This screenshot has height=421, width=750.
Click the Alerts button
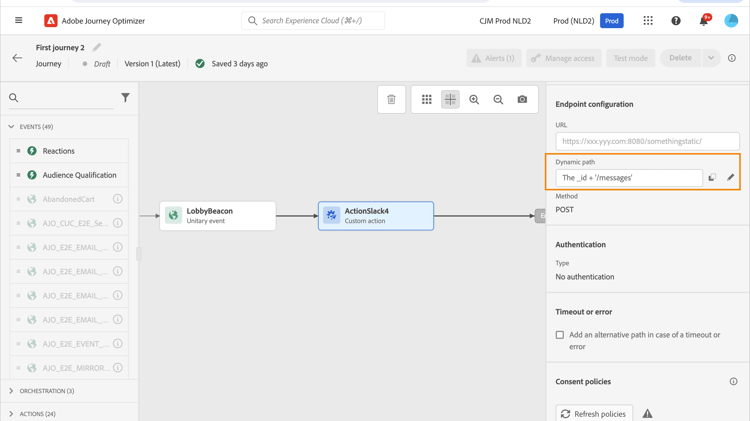493,58
